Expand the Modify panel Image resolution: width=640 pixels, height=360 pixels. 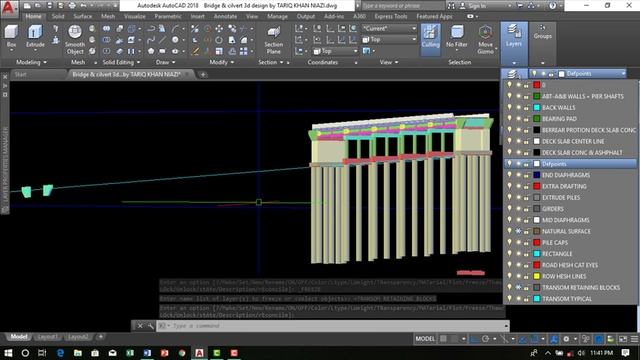(222, 62)
